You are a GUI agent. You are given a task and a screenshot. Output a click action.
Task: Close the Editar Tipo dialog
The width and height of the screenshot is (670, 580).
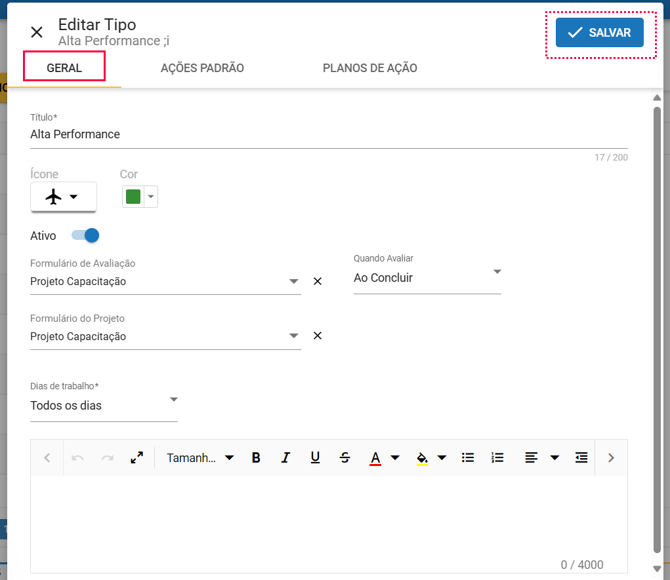click(x=37, y=32)
